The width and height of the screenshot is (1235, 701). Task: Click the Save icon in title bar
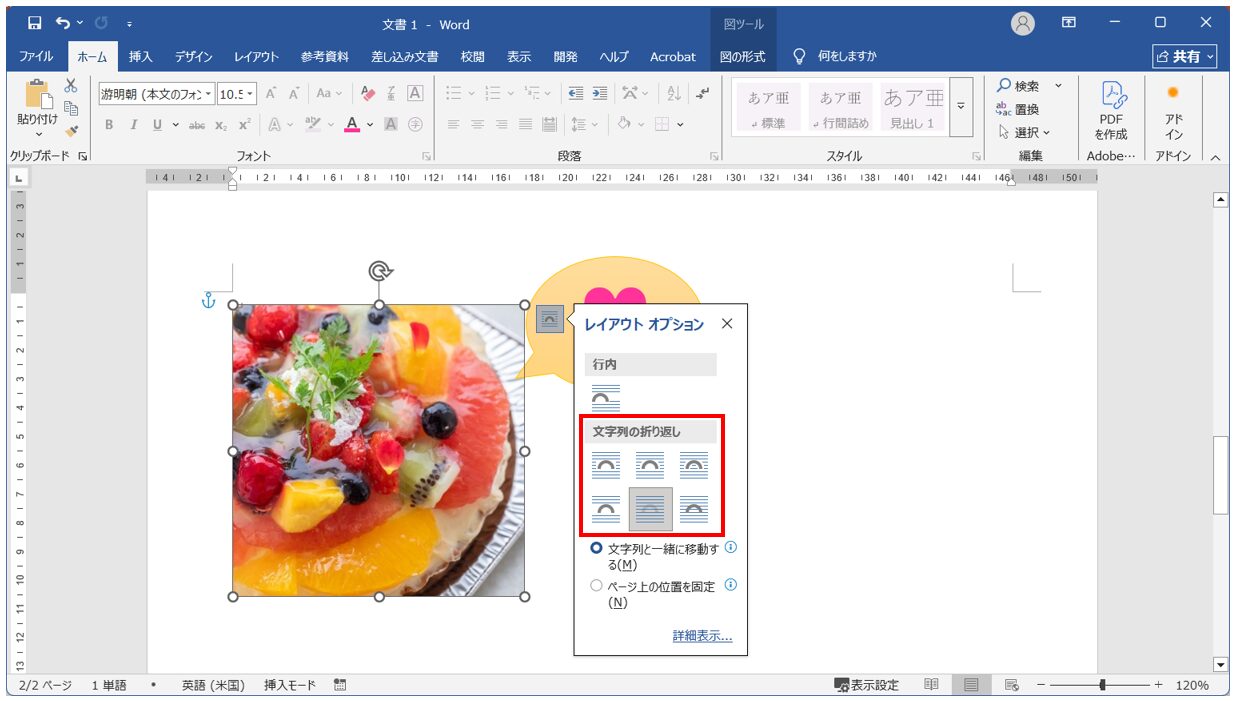click(x=35, y=22)
